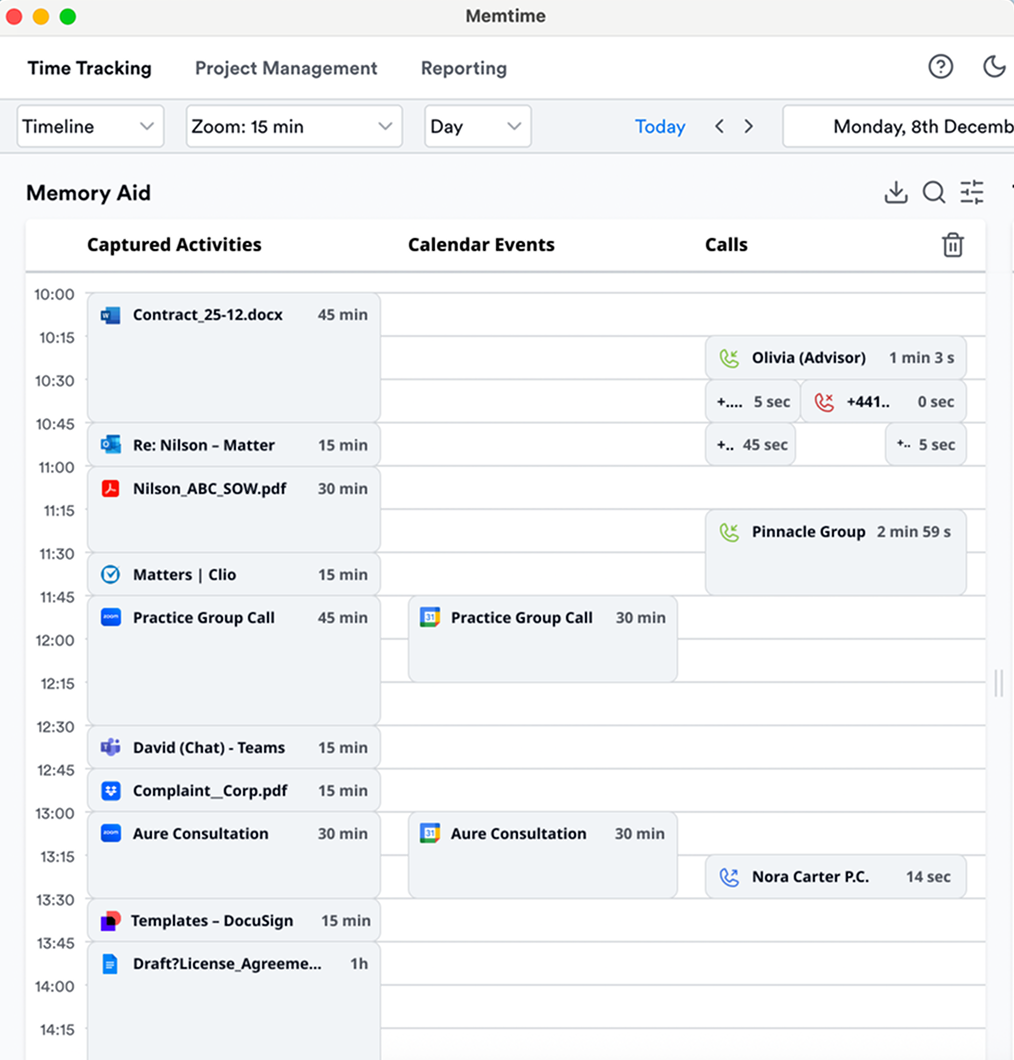
Task: Go to next day arrow
Action: coord(748,126)
